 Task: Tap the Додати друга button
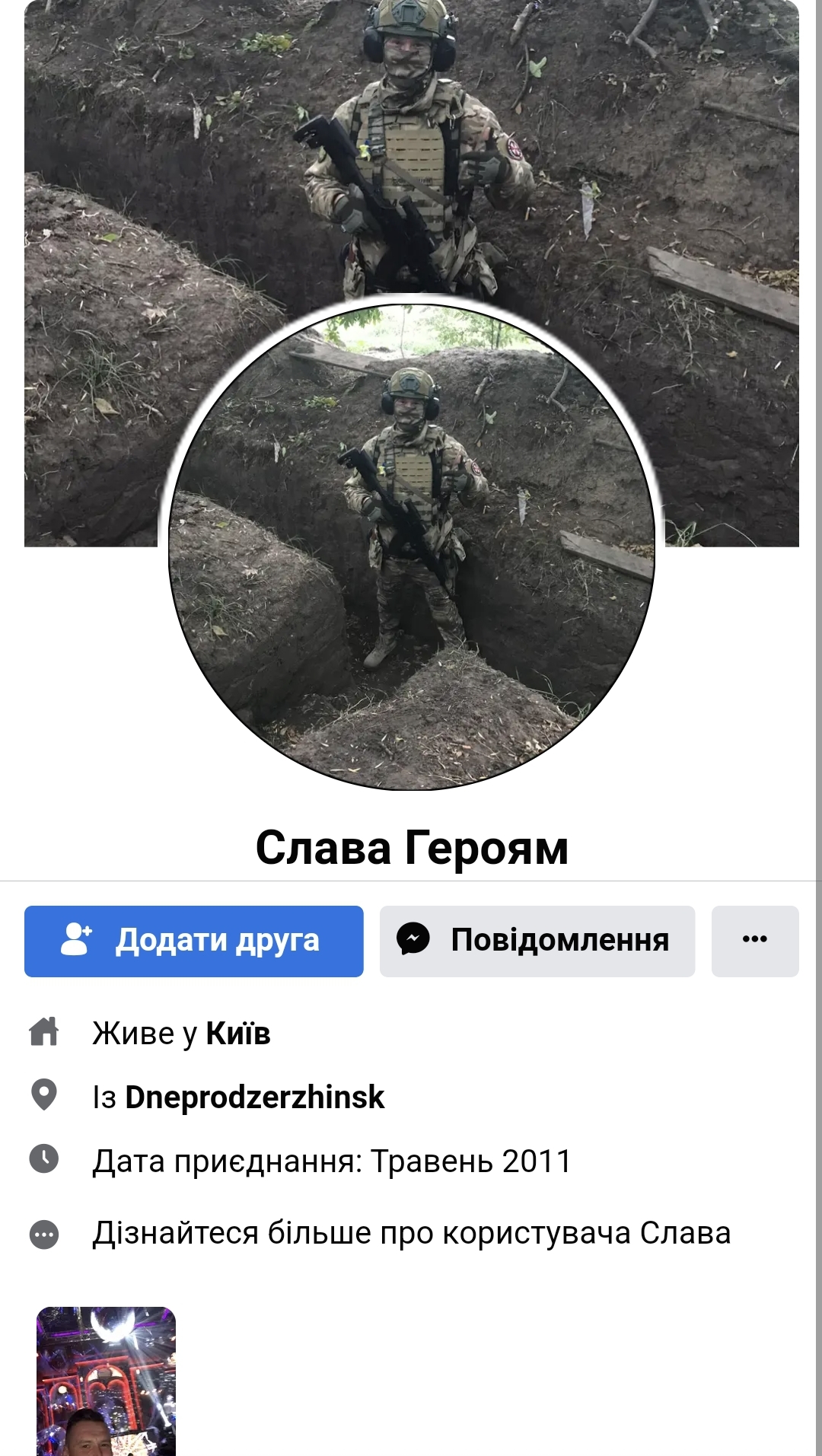194,941
